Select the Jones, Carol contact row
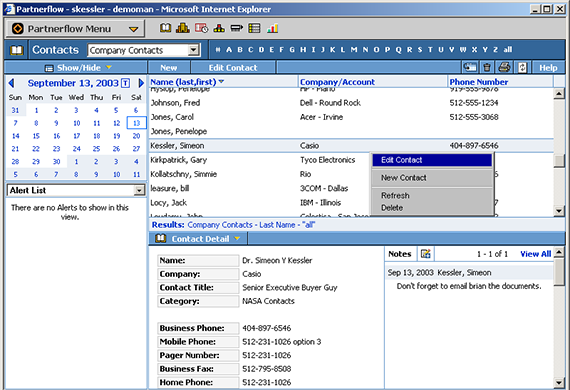 (x=351, y=117)
